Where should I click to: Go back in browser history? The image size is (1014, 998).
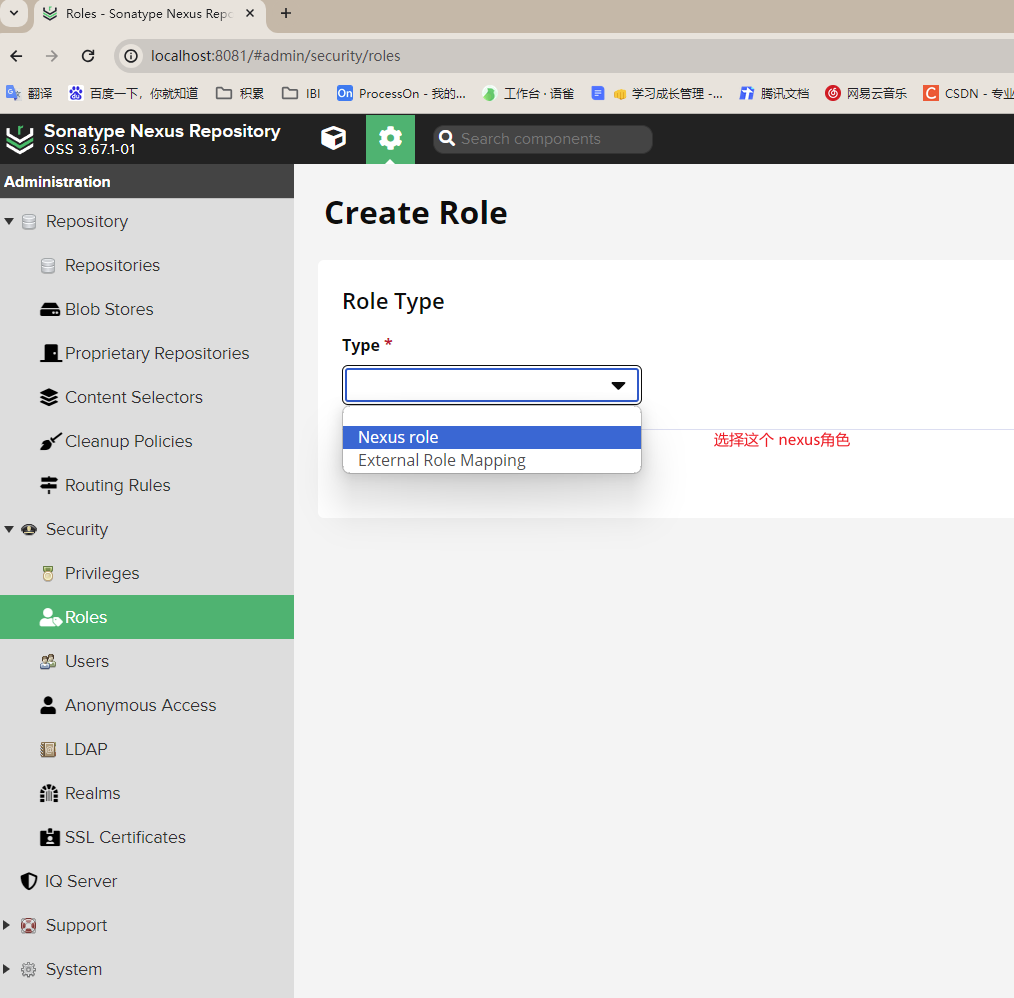pyautogui.click(x=16, y=56)
